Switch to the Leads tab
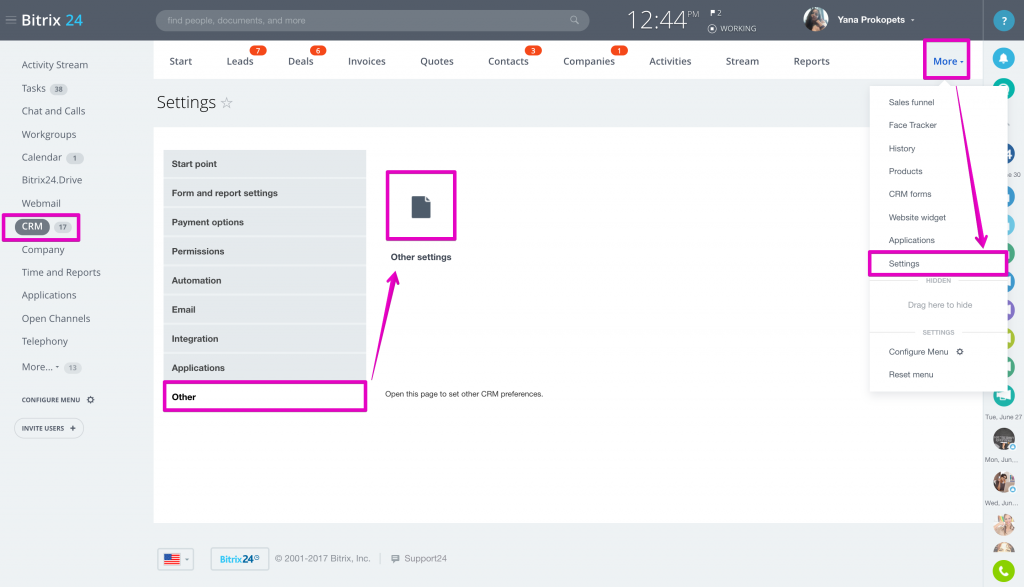Image resolution: width=1024 pixels, height=587 pixels. coord(240,61)
